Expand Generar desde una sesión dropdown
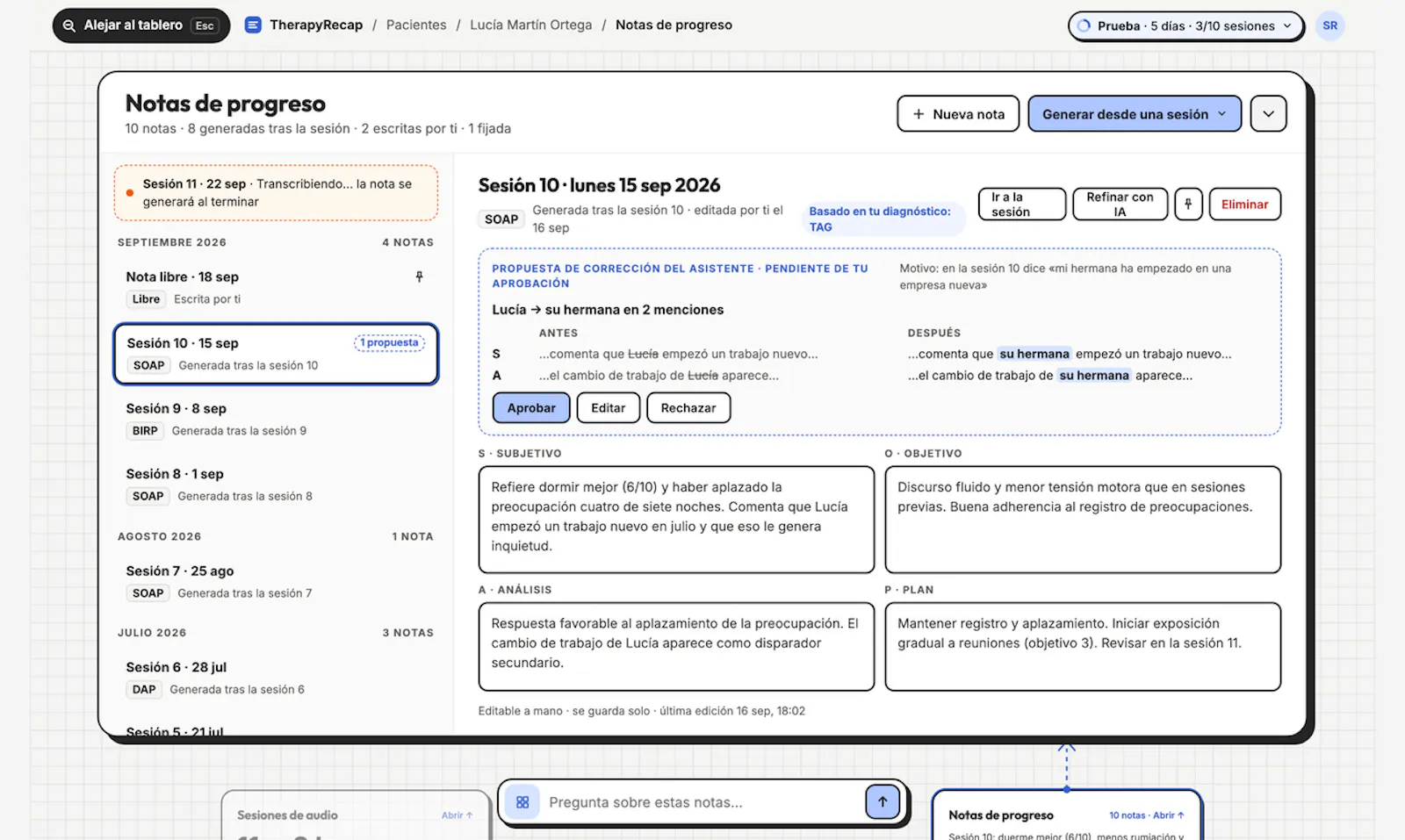 (x=1135, y=114)
